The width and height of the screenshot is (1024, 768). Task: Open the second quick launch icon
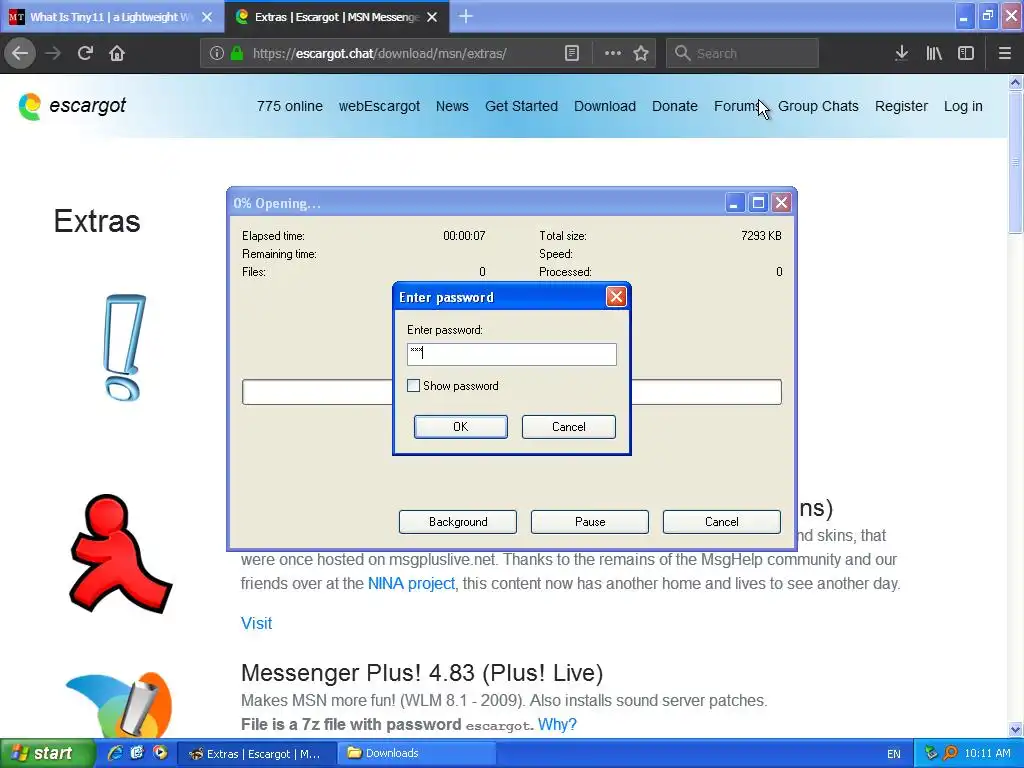(137, 753)
